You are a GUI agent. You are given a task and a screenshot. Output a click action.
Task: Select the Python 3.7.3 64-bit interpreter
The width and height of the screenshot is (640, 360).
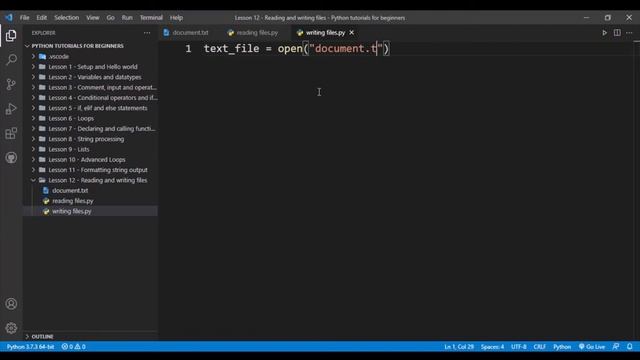30,347
